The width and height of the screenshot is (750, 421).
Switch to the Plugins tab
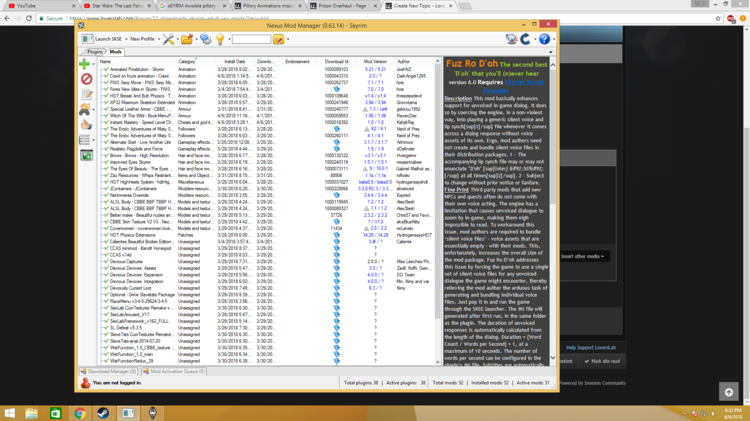(x=94, y=52)
